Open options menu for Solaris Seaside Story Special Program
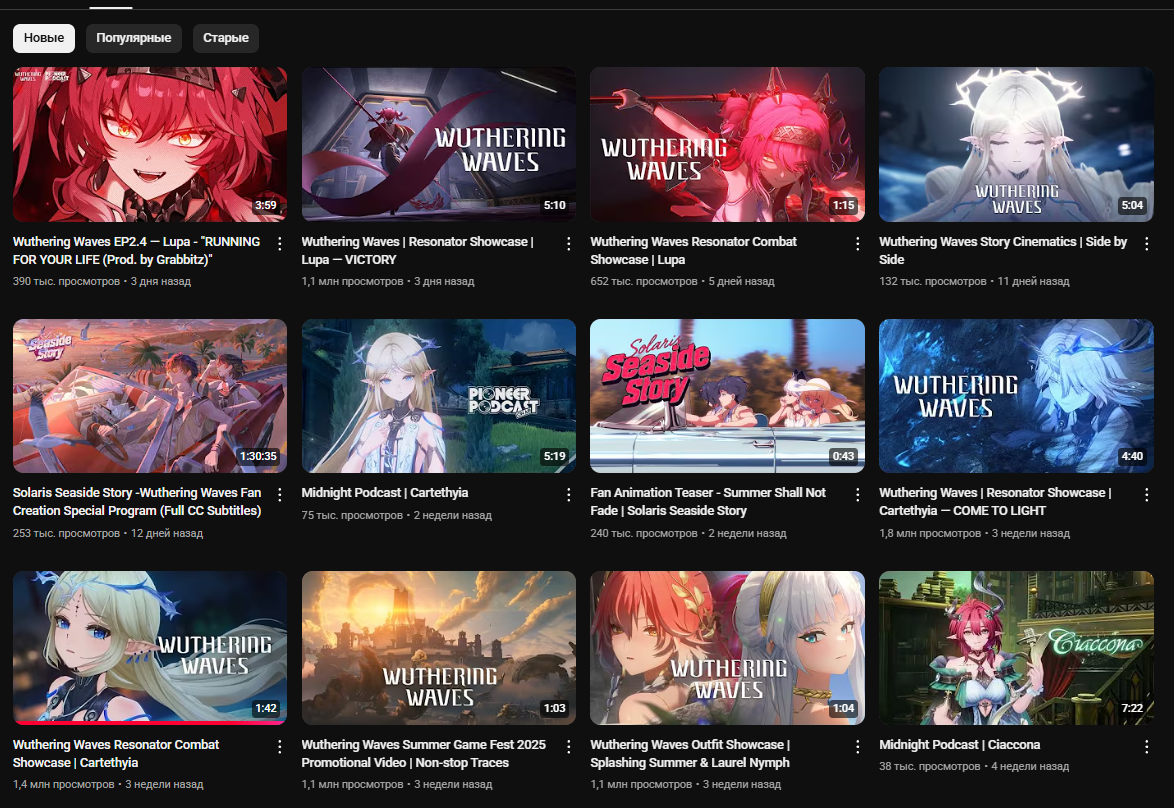The height and width of the screenshot is (808, 1174). (x=279, y=494)
